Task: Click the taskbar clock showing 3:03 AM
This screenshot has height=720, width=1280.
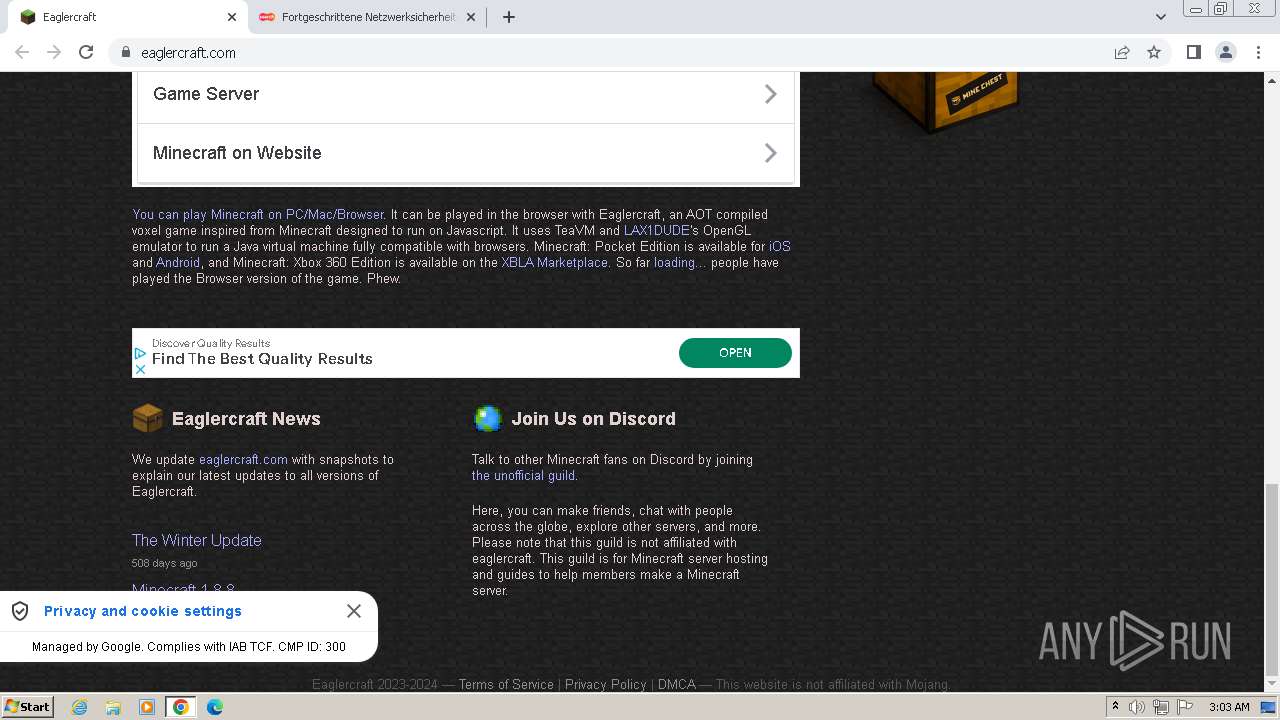Action: pos(1229,707)
